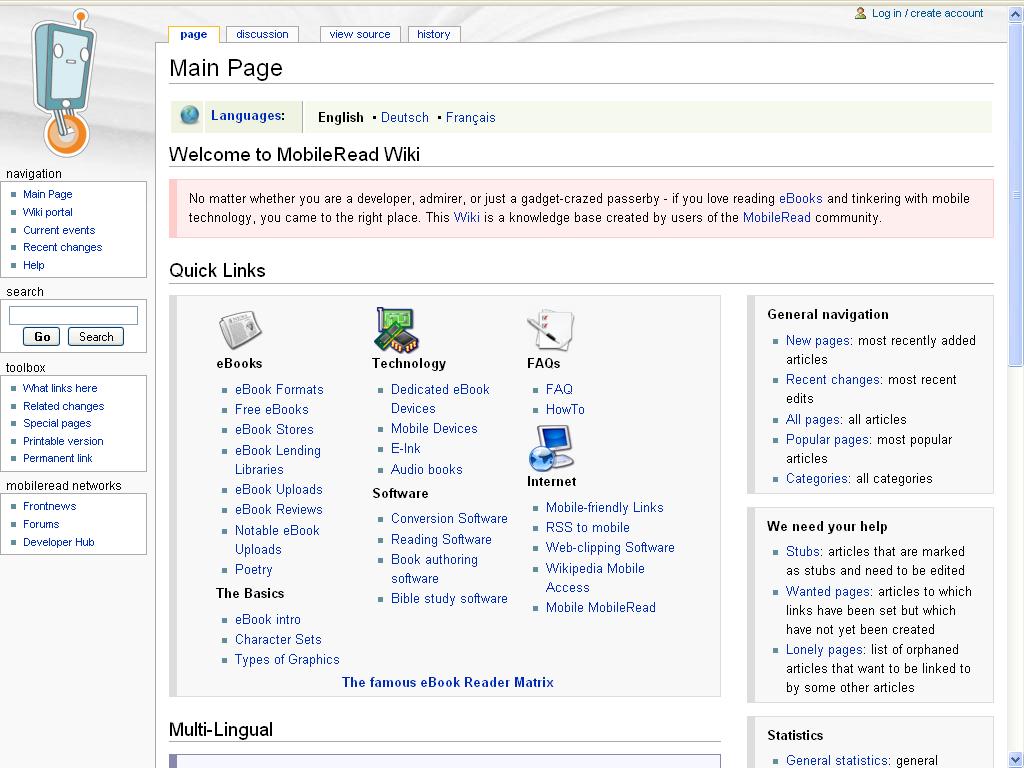Open RSS to mobile link
The width and height of the screenshot is (1024, 768).
tap(588, 528)
